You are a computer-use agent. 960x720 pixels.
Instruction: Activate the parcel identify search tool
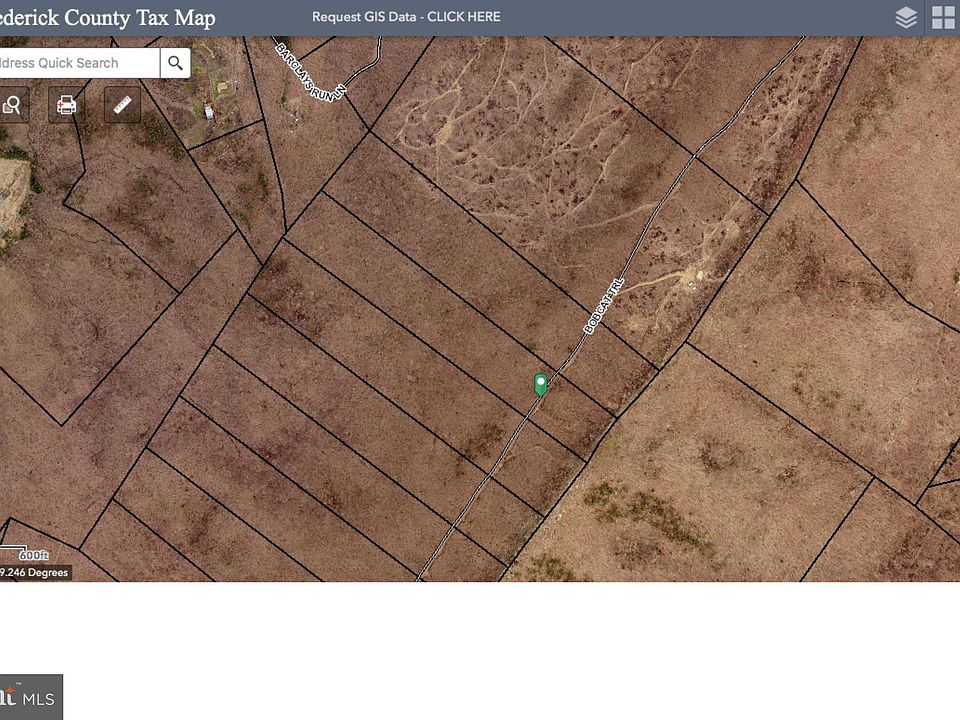click(13, 105)
